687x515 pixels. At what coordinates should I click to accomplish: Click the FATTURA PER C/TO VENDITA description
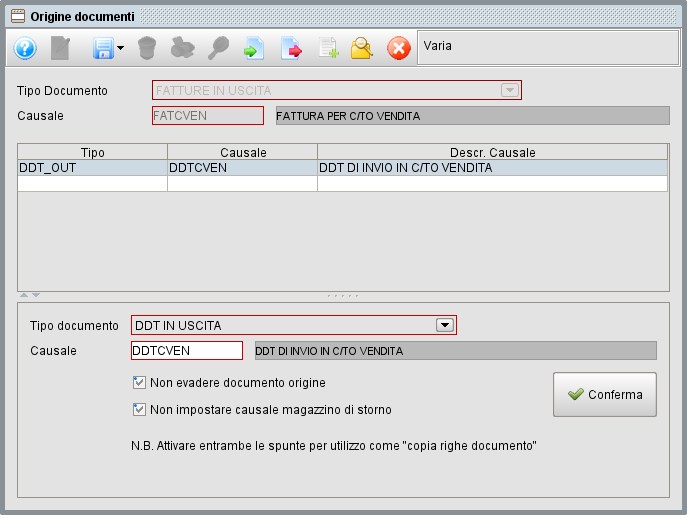pos(473,116)
